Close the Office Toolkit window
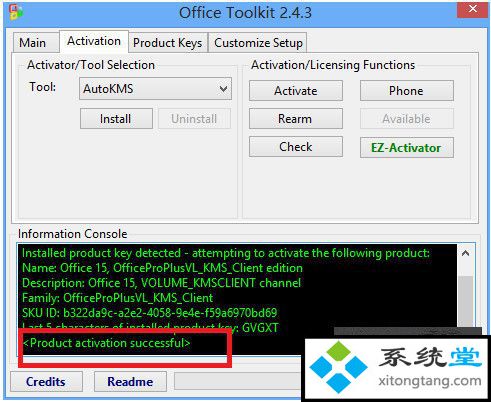Screen dimensions: 491x402 [472, 9]
